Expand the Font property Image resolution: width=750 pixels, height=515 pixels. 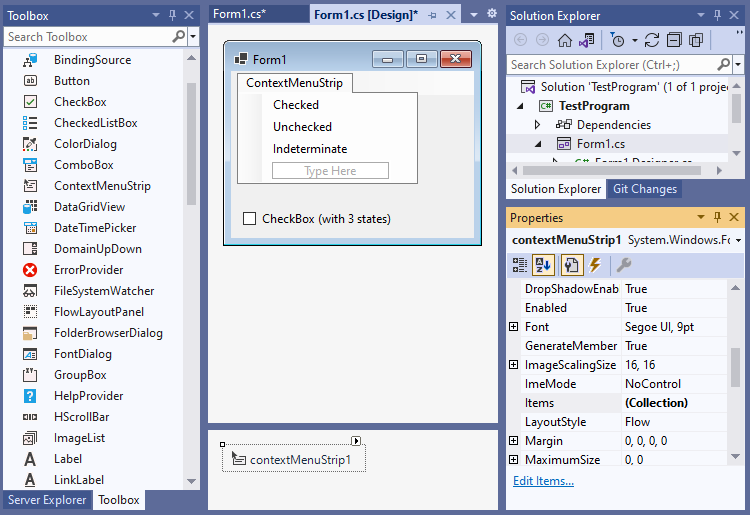click(x=514, y=327)
